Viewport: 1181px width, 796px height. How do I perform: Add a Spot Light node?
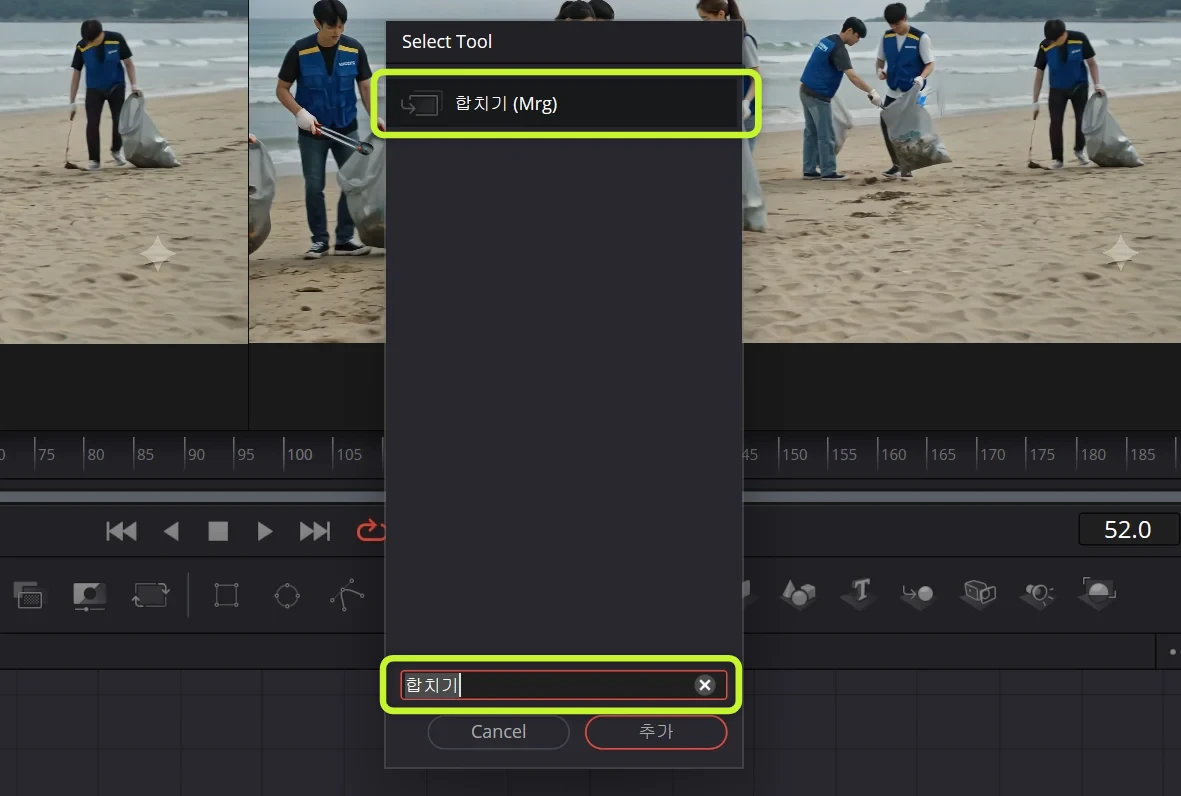coord(1038,594)
